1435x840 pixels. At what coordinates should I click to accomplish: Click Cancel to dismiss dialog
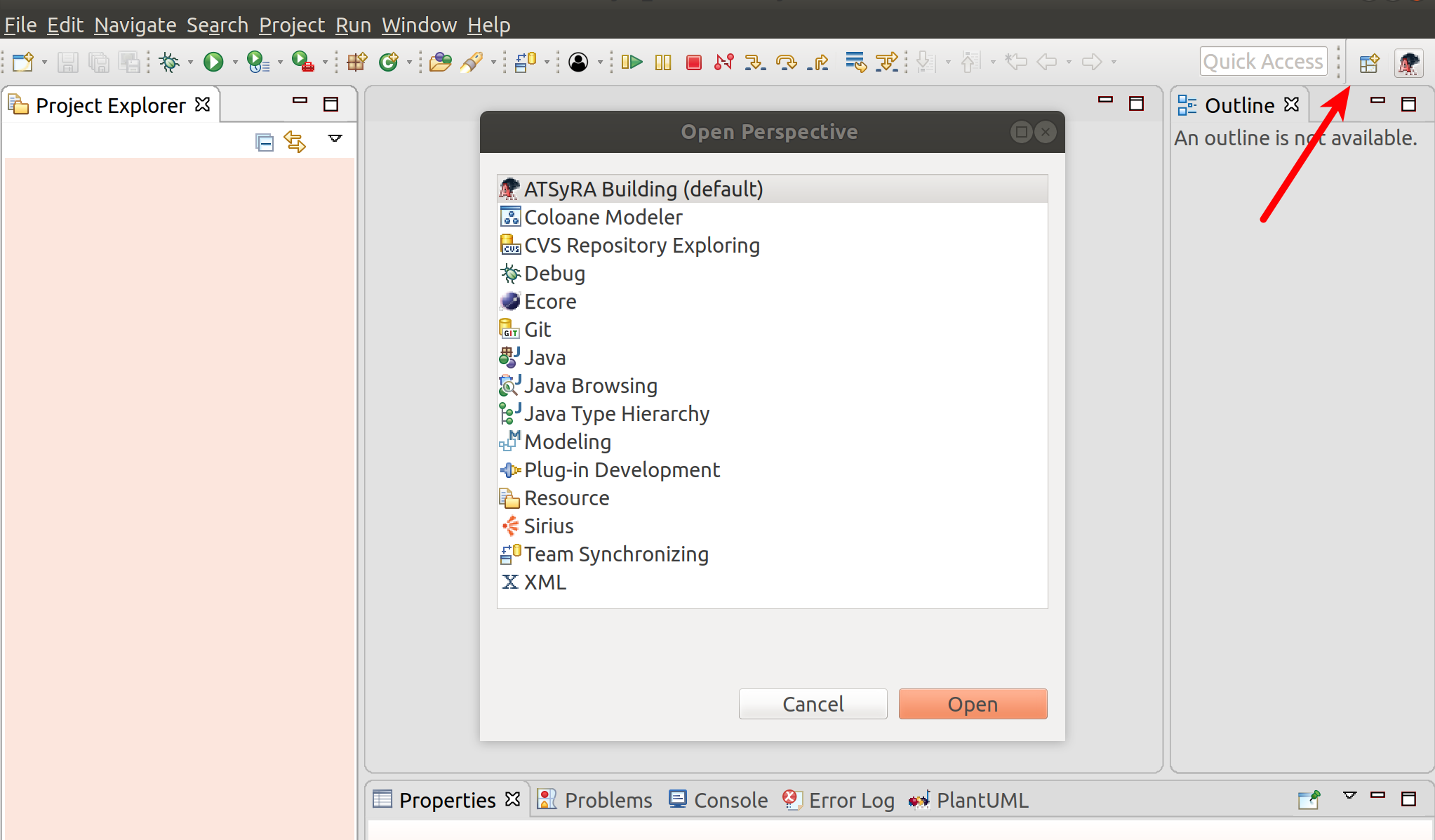(x=813, y=703)
